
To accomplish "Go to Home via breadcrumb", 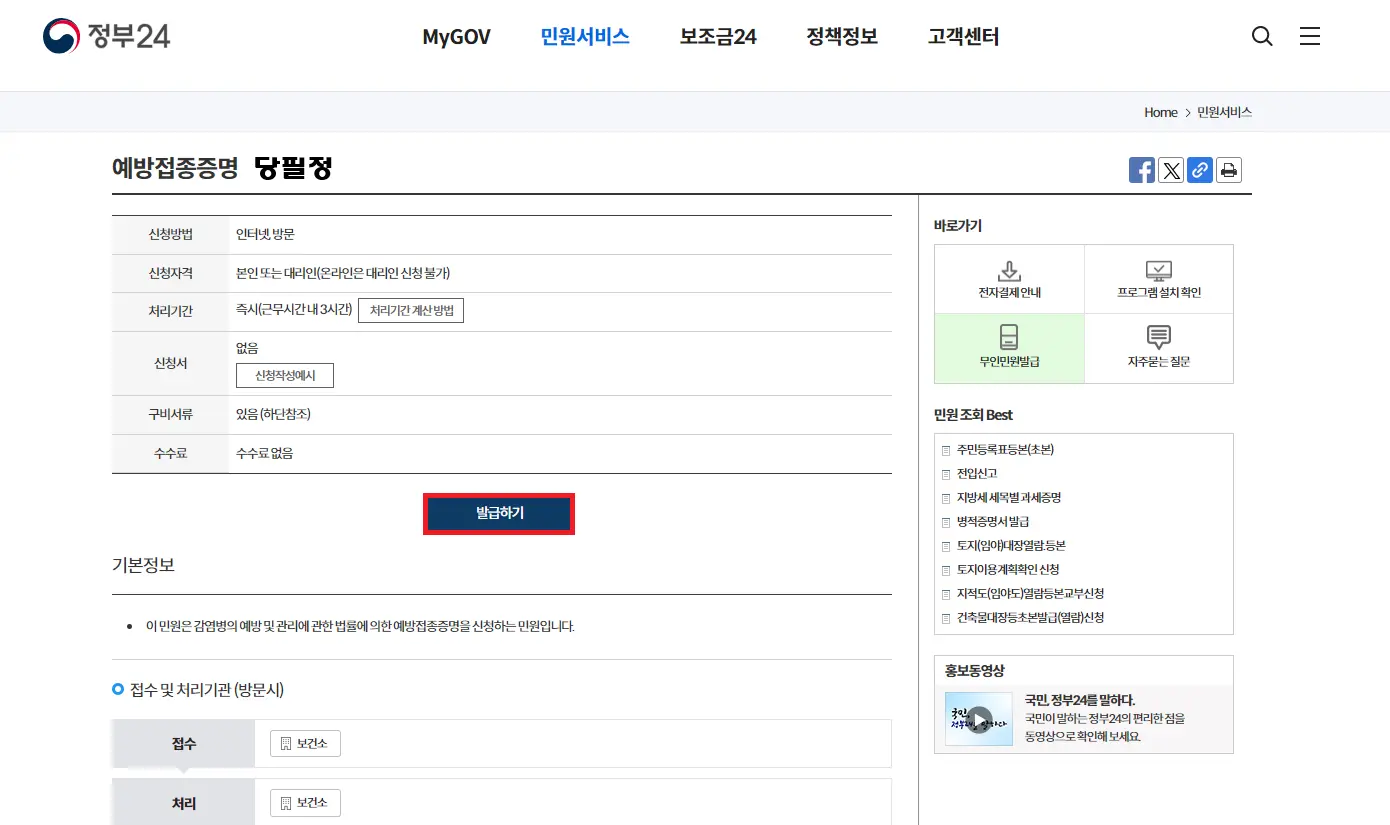I will (x=1160, y=112).
